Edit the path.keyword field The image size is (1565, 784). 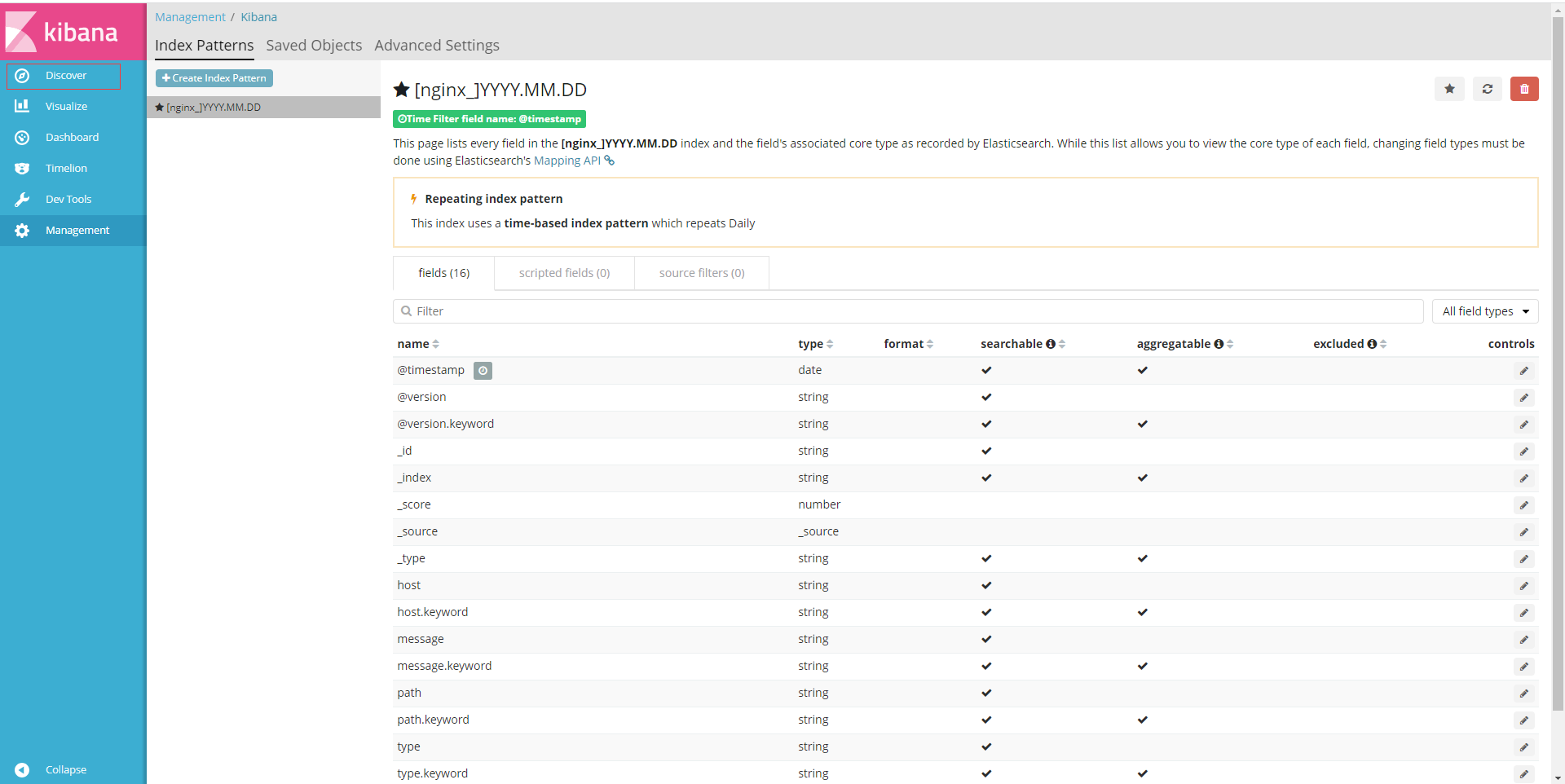[x=1523, y=720]
